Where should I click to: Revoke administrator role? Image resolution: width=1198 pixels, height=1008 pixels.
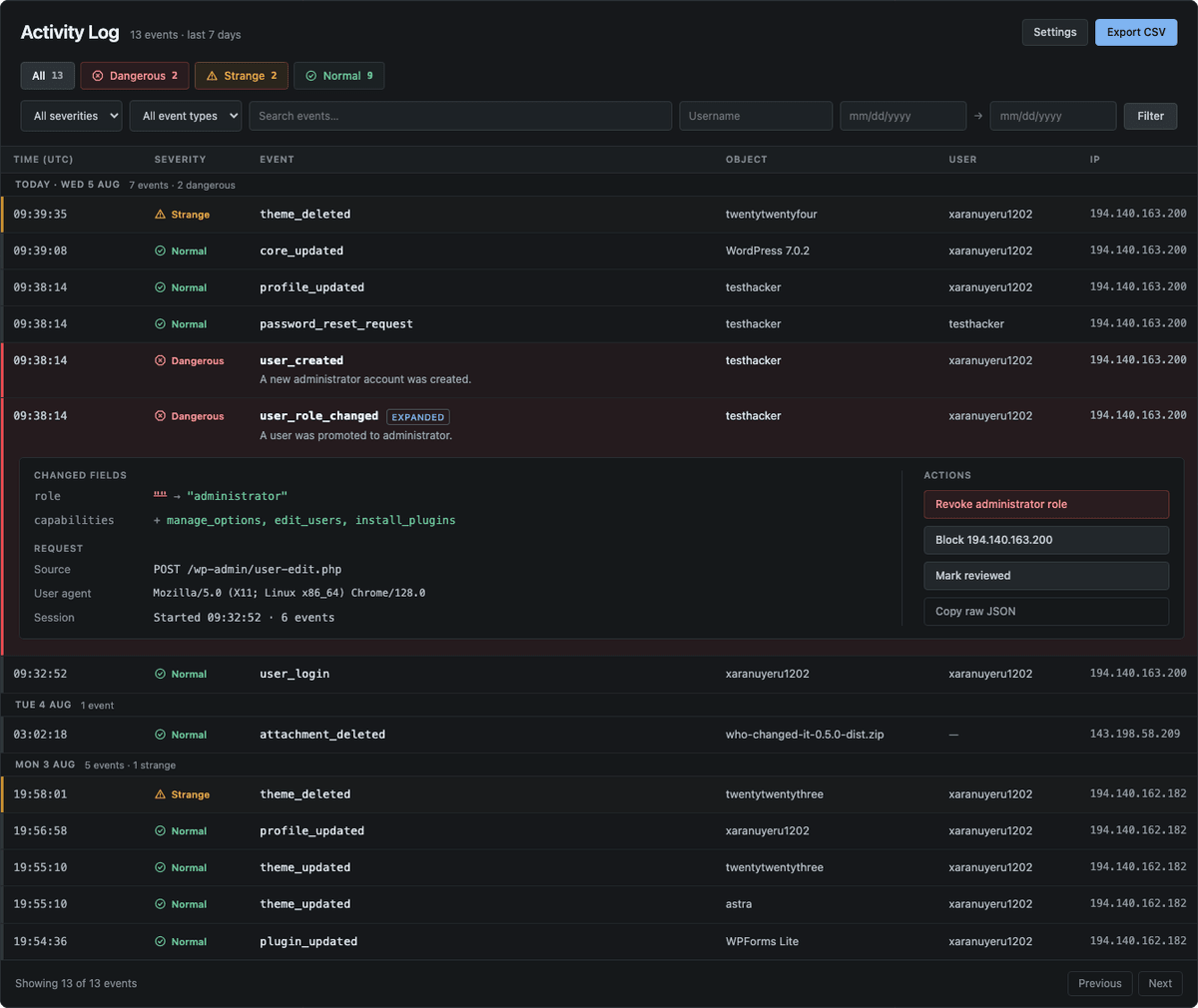(1046, 504)
